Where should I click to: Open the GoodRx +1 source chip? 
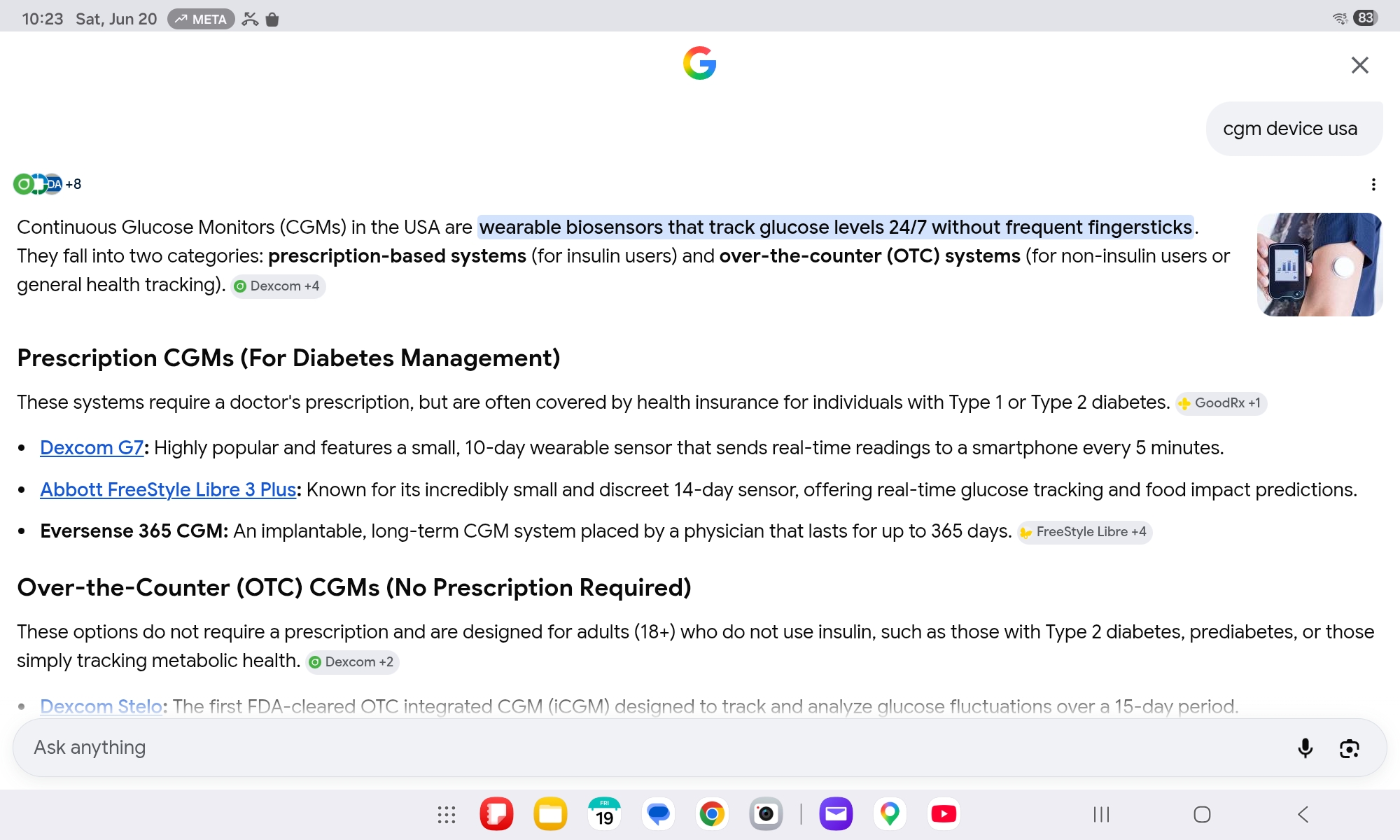click(1221, 402)
